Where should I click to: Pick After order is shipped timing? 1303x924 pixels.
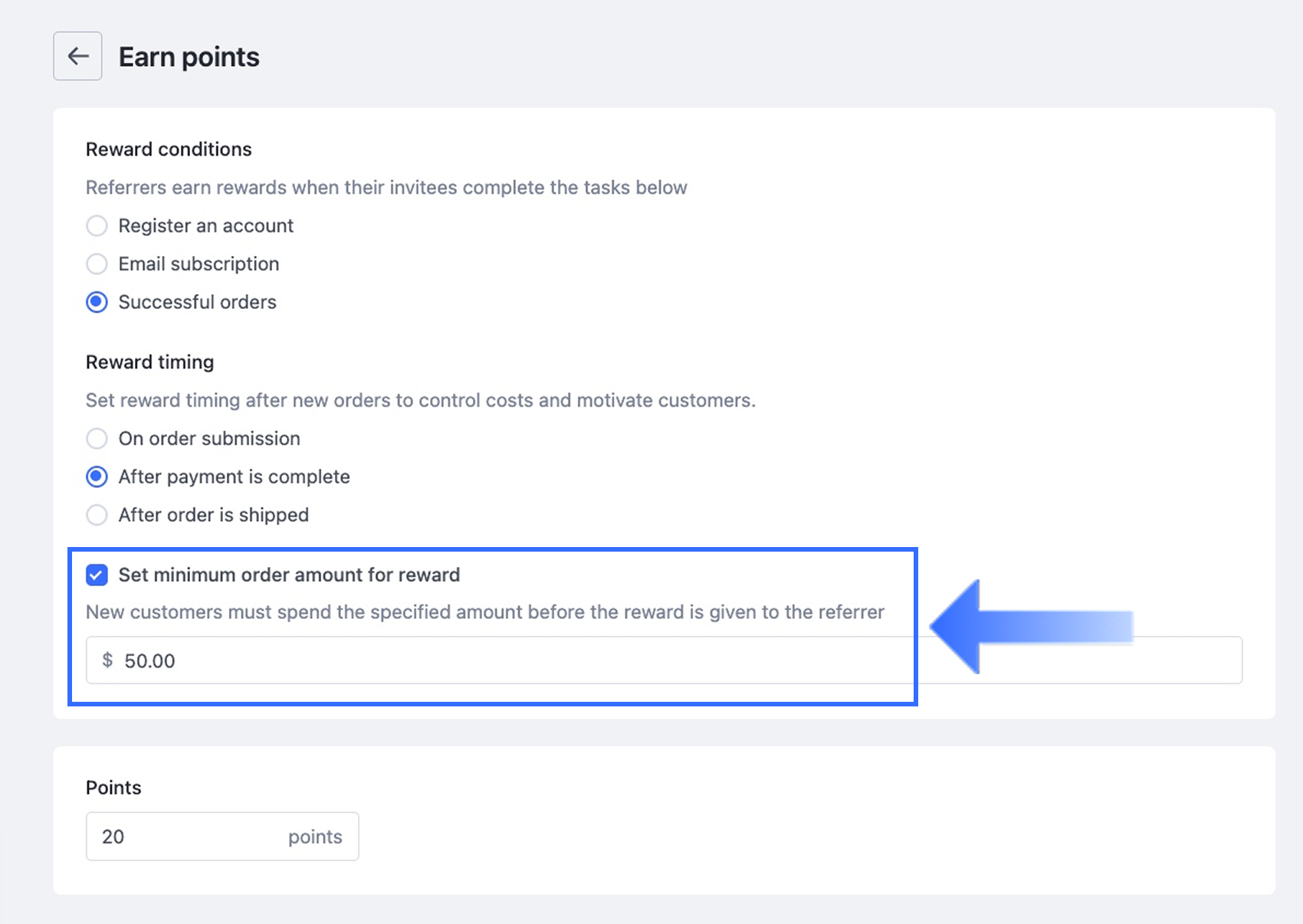coord(97,516)
